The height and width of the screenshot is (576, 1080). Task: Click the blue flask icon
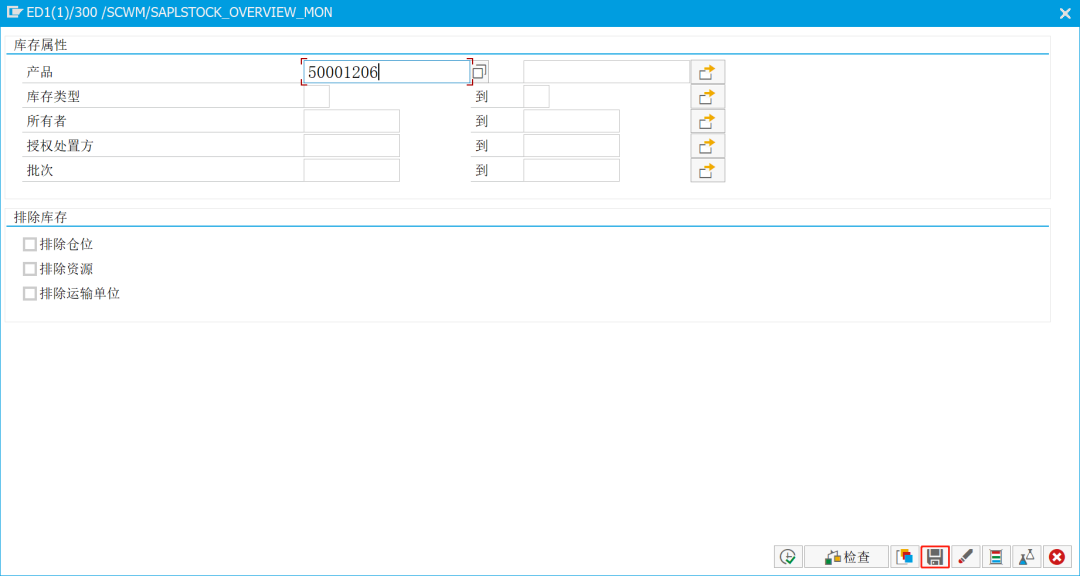click(x=1026, y=557)
